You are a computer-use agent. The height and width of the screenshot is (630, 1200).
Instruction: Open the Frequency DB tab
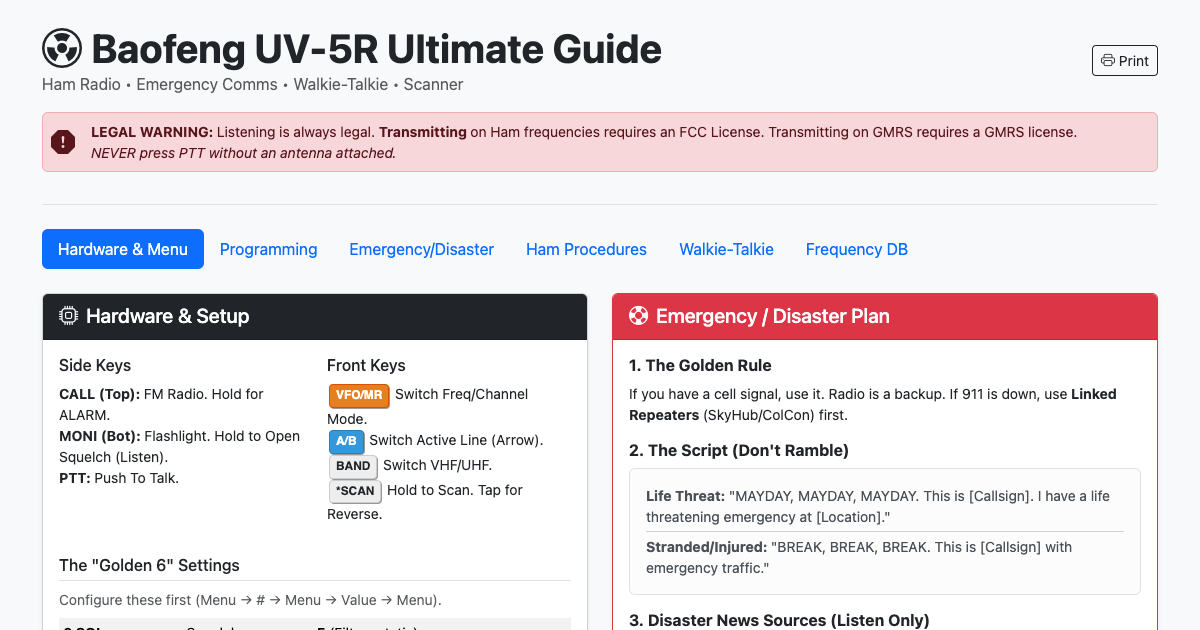(857, 249)
